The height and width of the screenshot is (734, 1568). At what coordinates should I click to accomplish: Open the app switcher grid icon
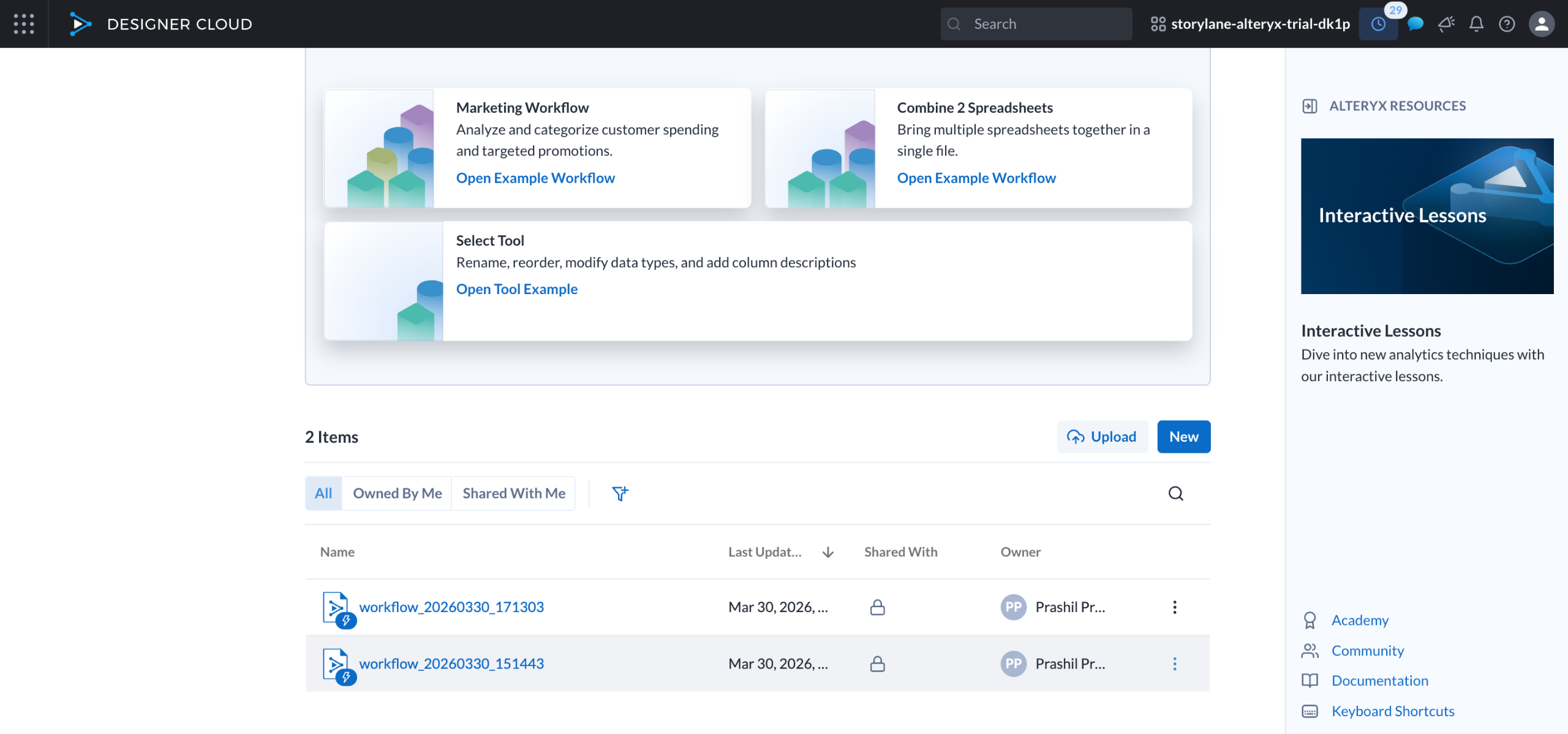(x=23, y=24)
